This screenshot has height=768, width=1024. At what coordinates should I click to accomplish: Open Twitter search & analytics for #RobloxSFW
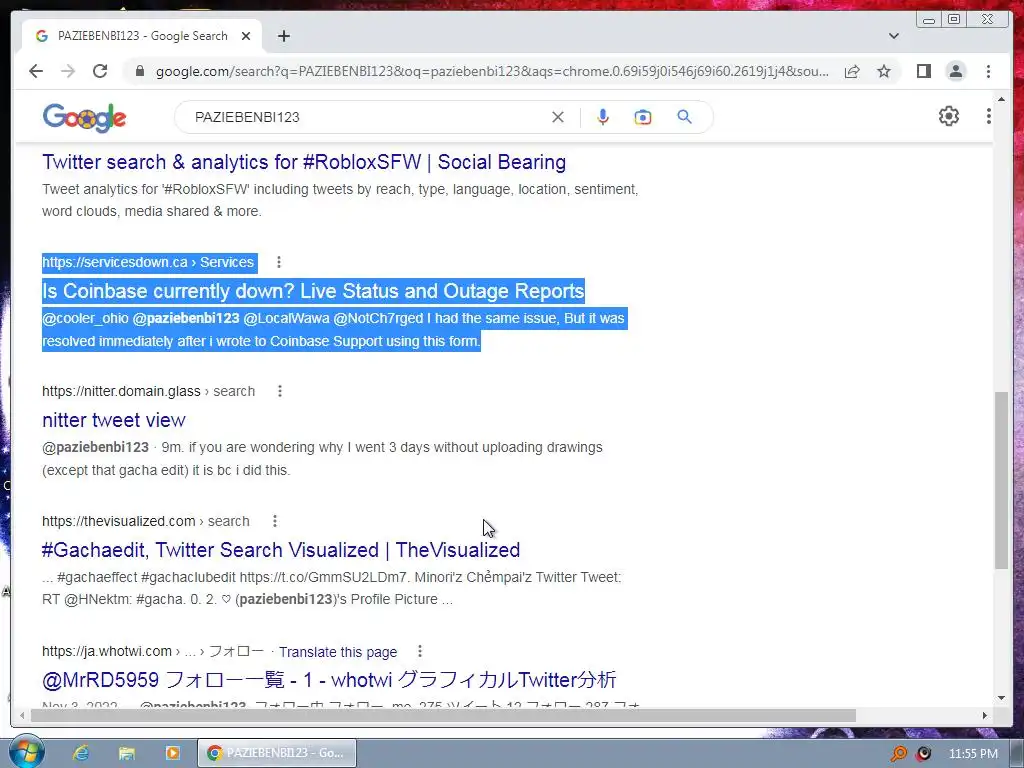click(x=304, y=162)
